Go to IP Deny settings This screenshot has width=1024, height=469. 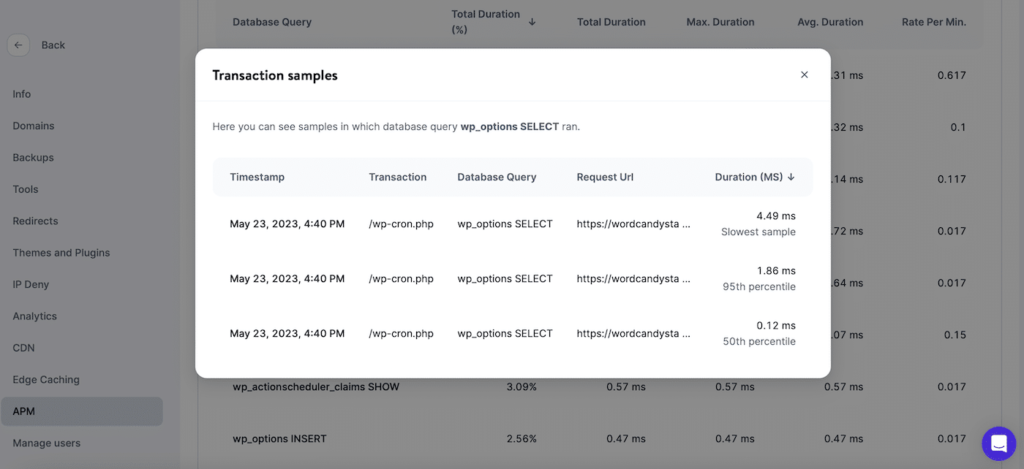(x=30, y=285)
